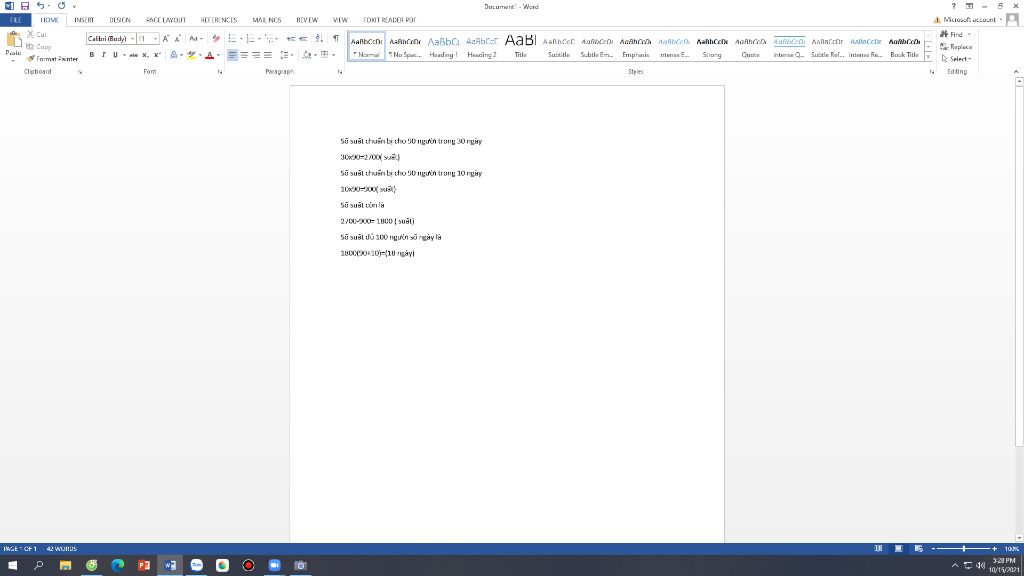Click the Format Painter brush icon
Image resolution: width=1024 pixels, height=576 pixels.
pyautogui.click(x=29, y=59)
